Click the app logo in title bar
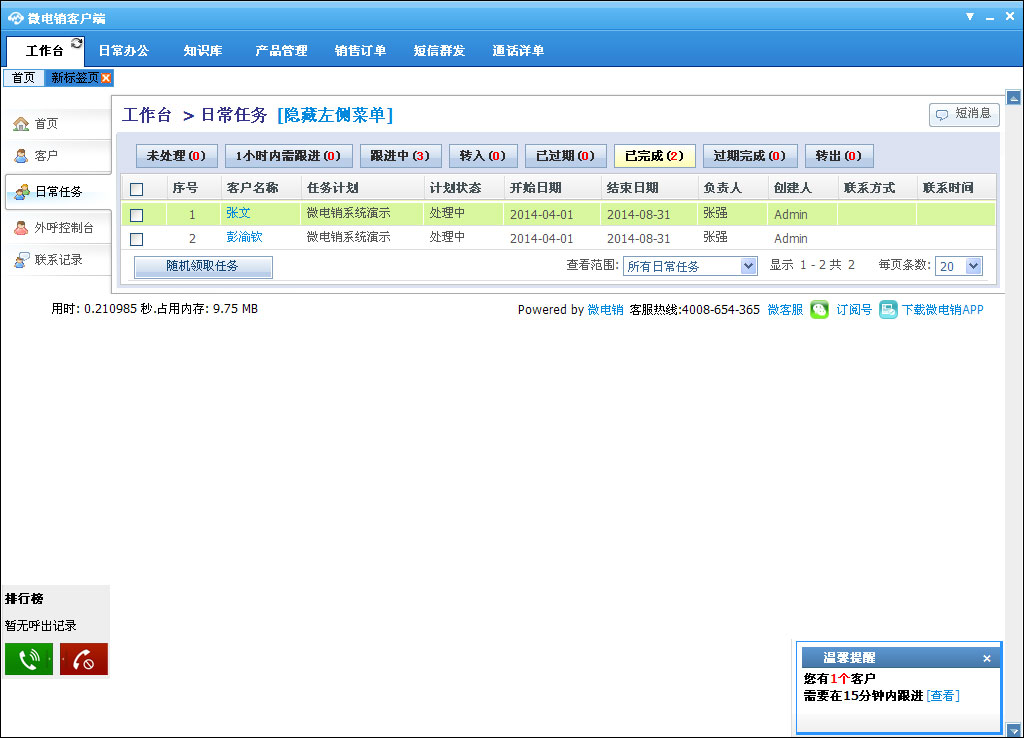 (16, 18)
